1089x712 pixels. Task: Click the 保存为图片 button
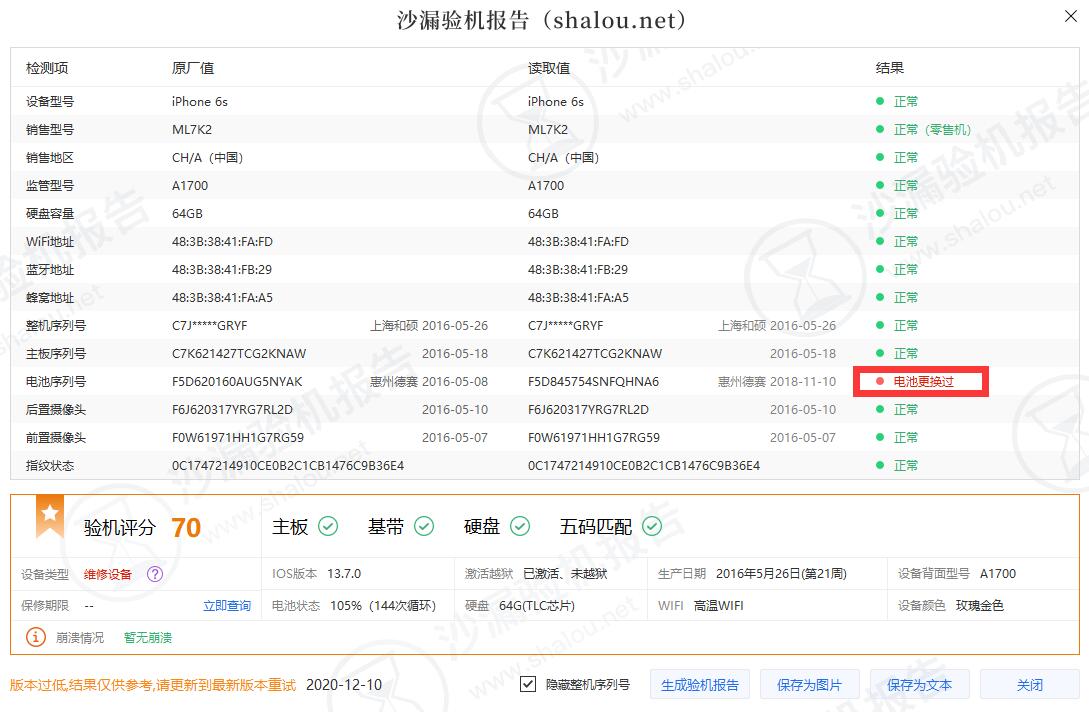[x=809, y=685]
